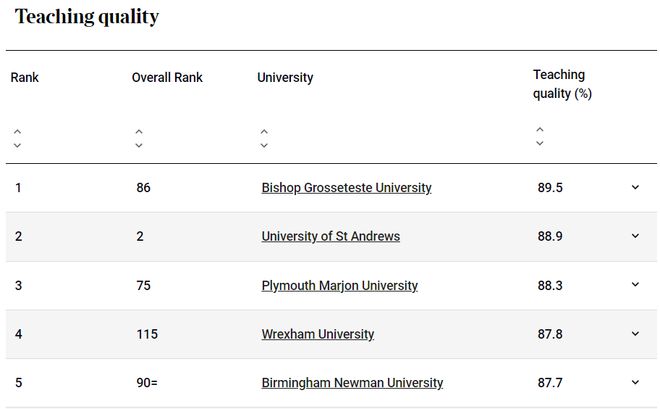660x409 pixels.
Task: Visit Plymouth Marjon University page
Action: pos(340,286)
